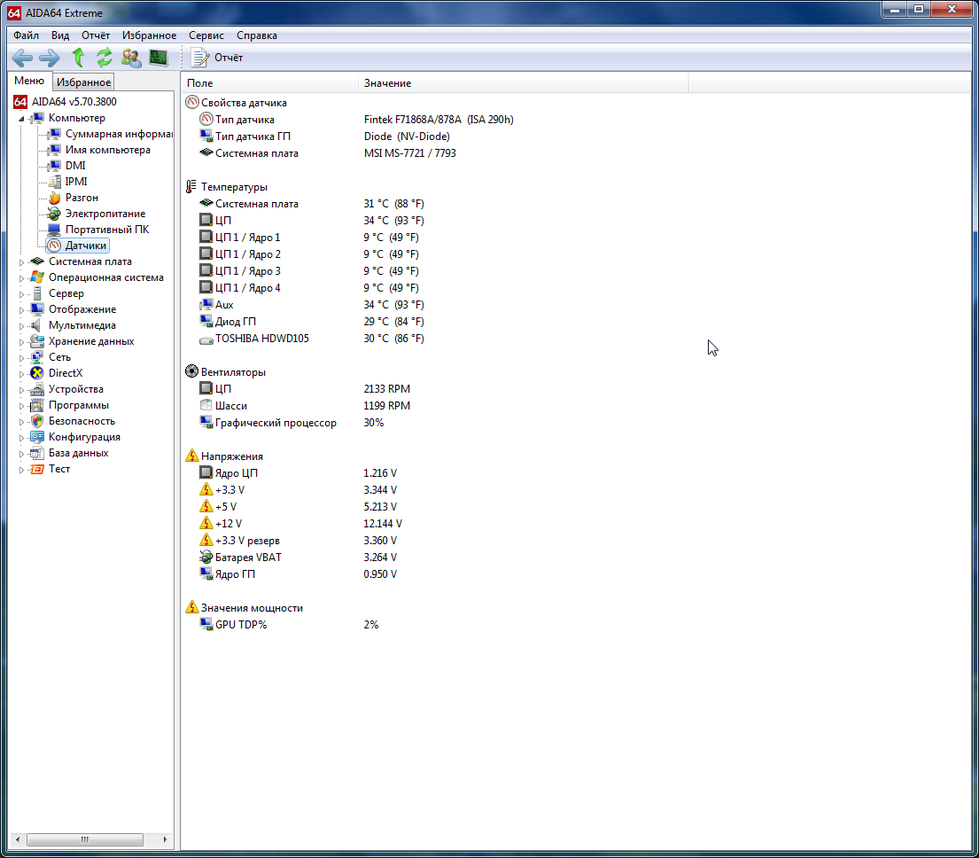Open the Справка menu
Viewport: 979px width, 858px height.
257,36
